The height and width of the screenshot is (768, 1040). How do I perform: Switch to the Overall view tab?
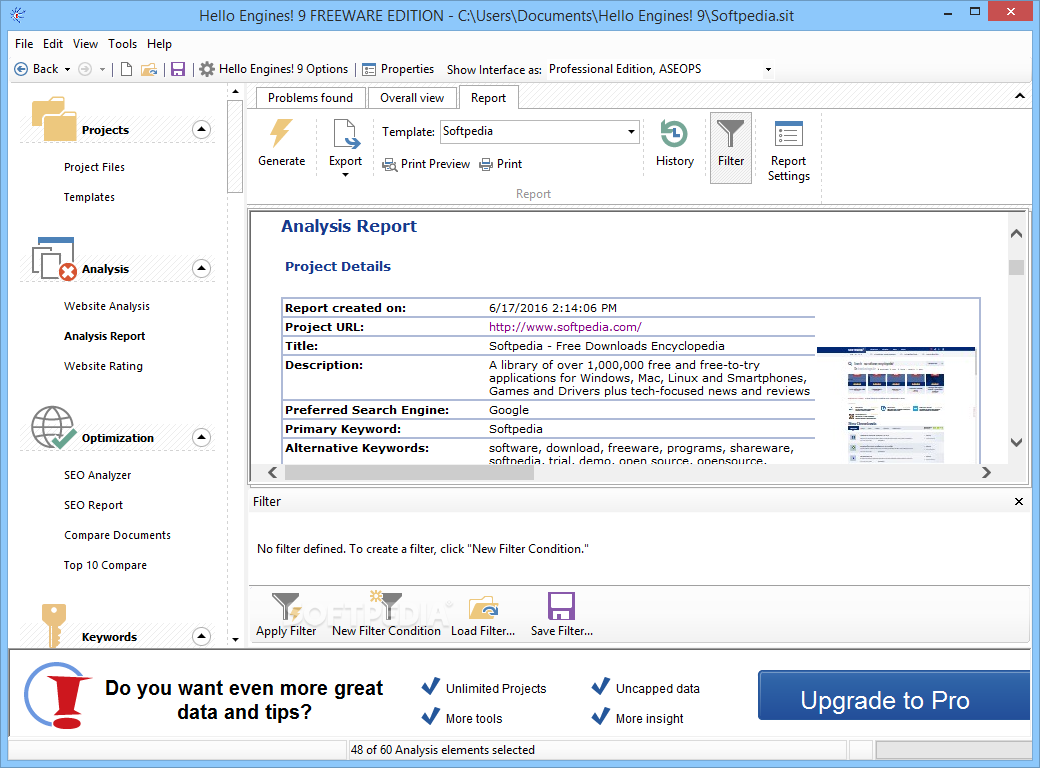(x=412, y=97)
